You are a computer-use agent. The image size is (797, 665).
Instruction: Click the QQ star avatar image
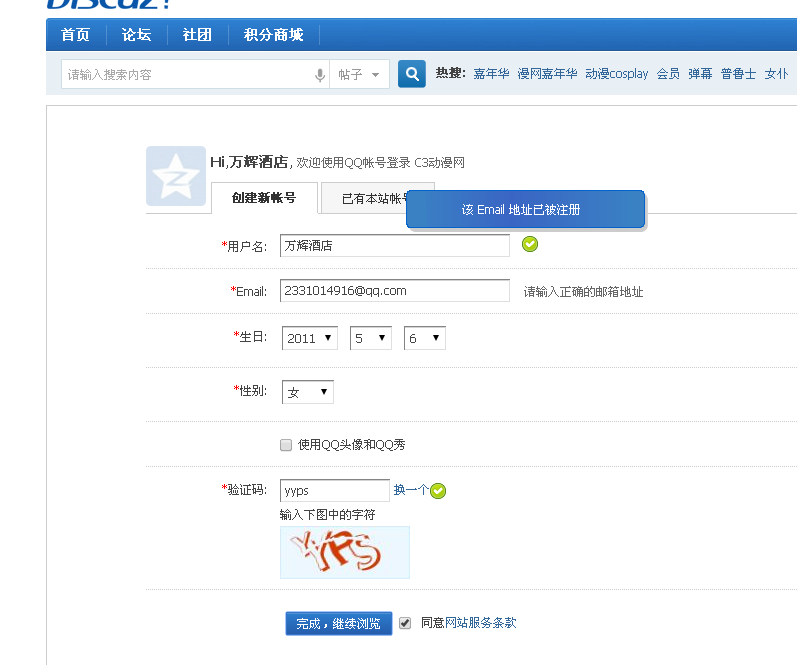176,176
